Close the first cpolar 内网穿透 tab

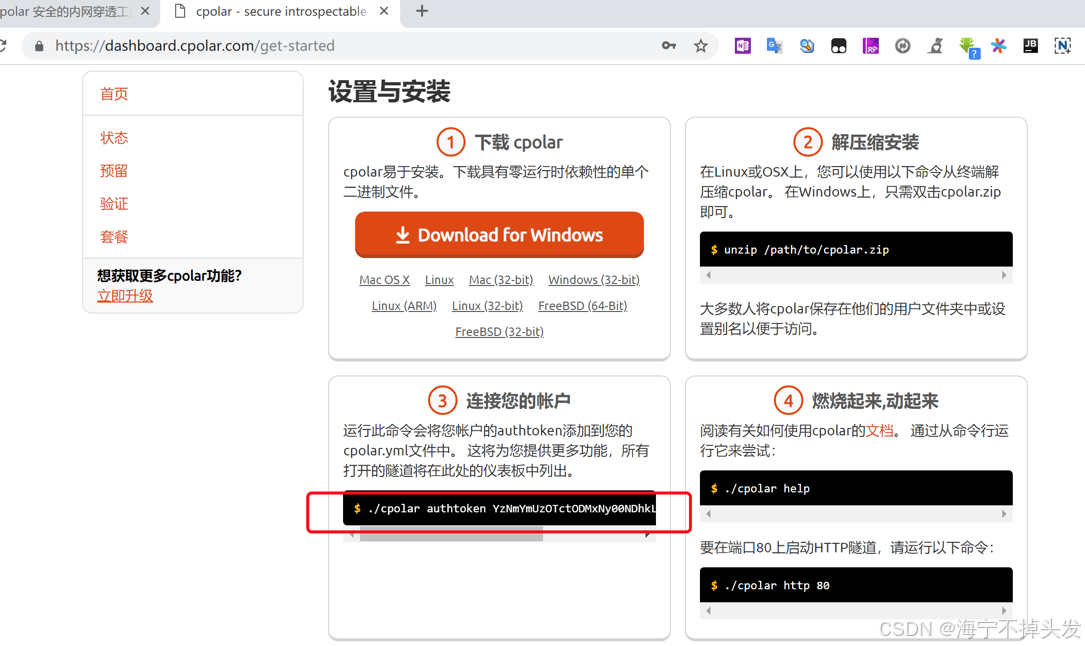click(145, 11)
